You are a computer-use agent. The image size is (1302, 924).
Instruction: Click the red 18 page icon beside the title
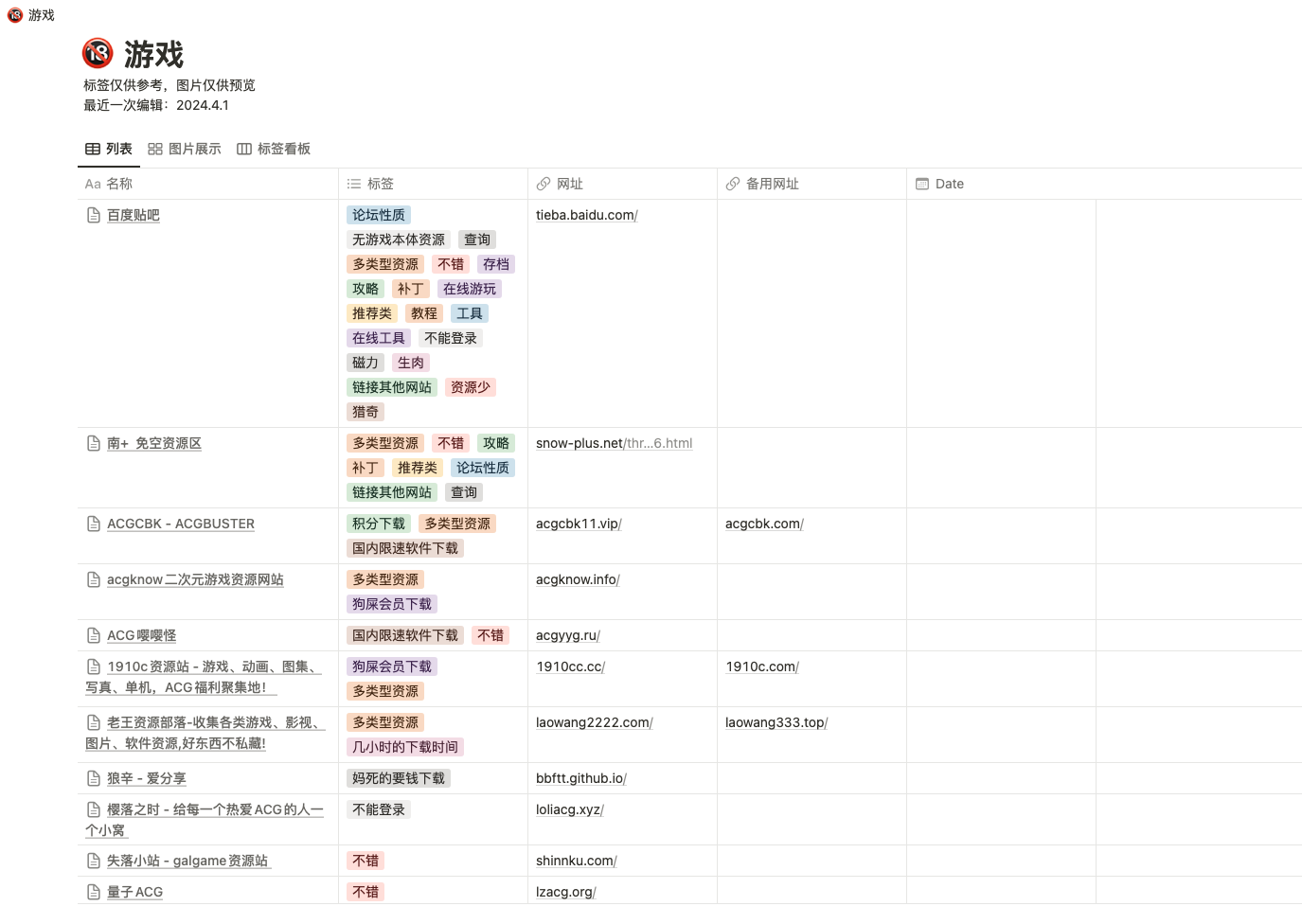point(98,54)
